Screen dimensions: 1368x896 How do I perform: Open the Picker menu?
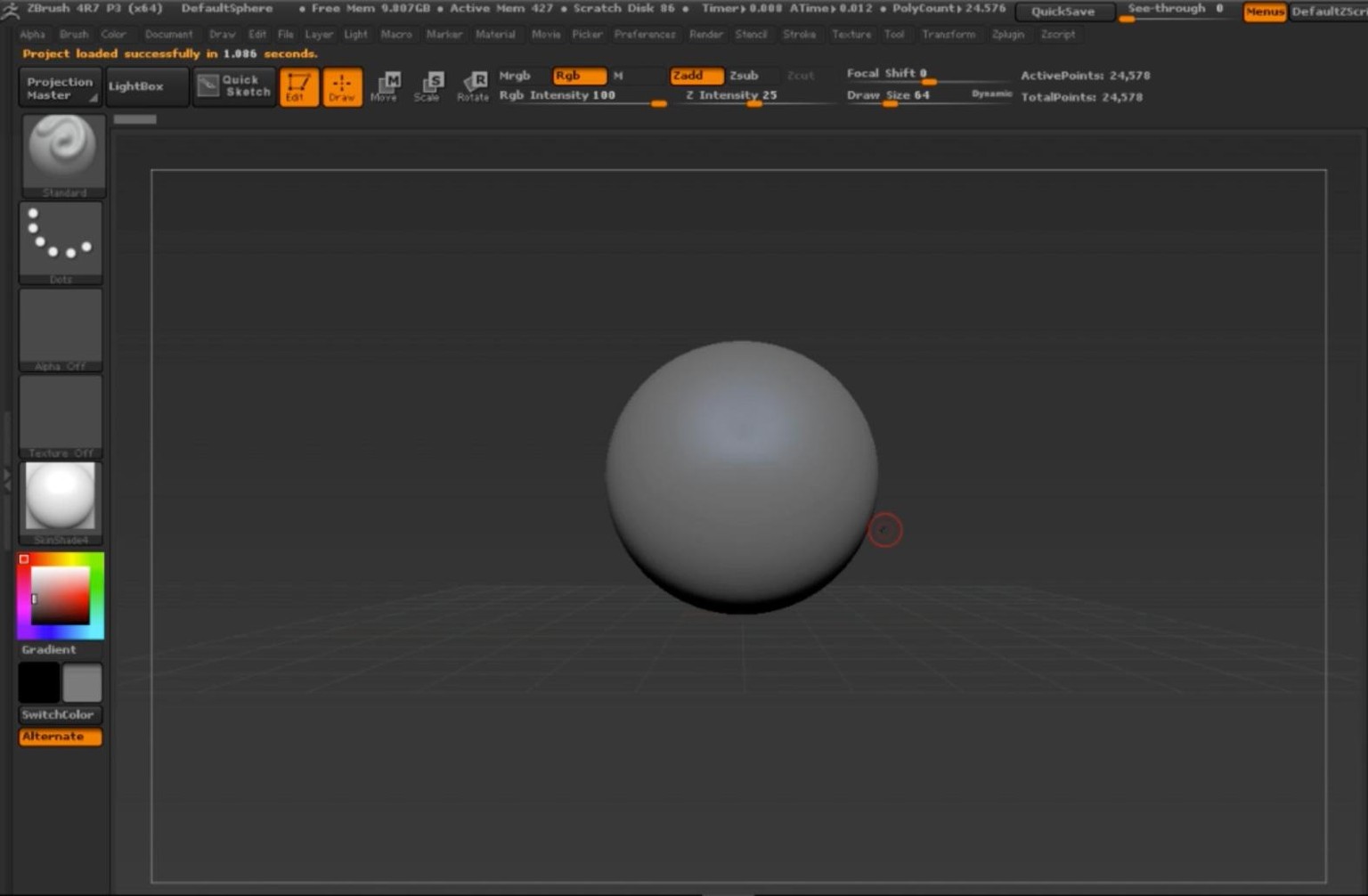pyautogui.click(x=587, y=34)
